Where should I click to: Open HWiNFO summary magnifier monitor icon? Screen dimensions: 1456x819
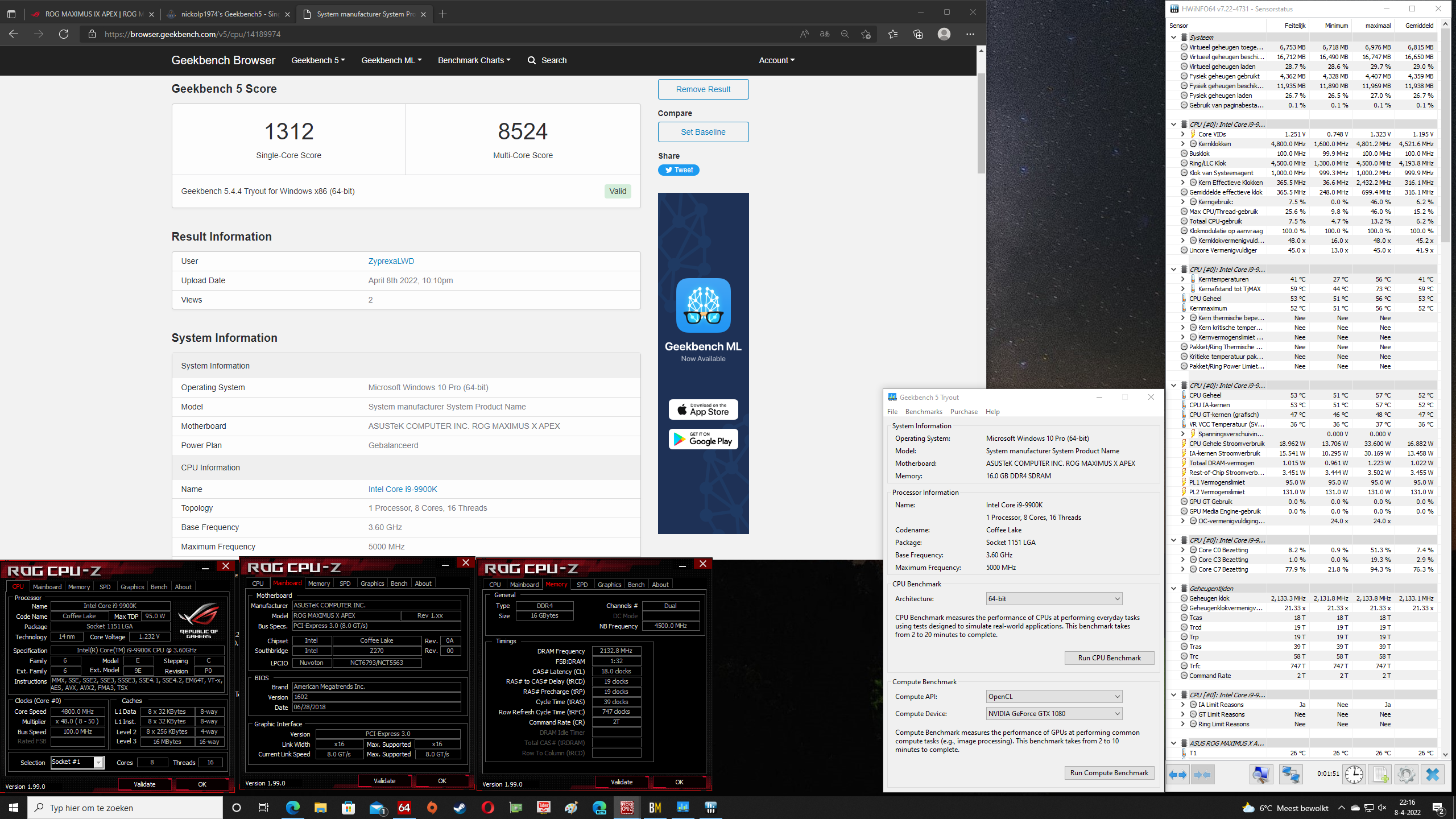(1261, 775)
